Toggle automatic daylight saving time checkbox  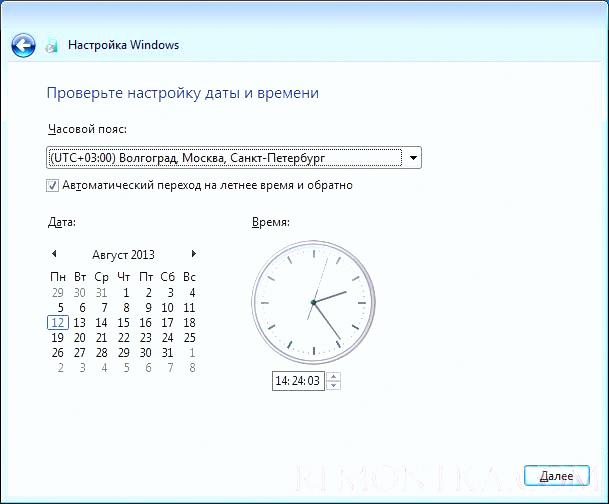[x=52, y=185]
